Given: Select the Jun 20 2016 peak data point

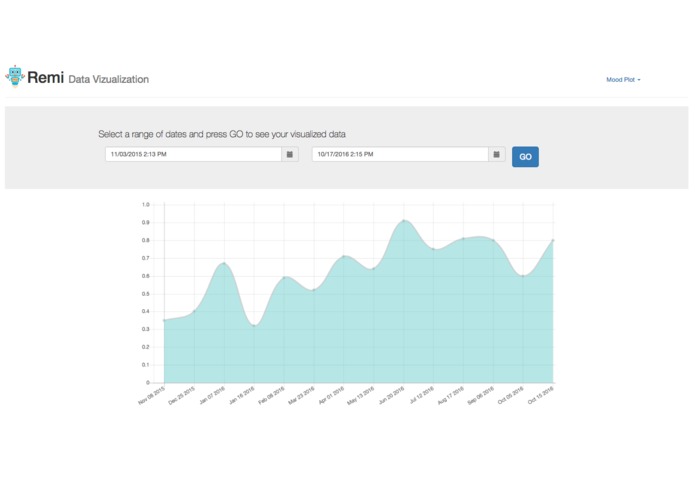Looking at the screenshot, I should (404, 220).
